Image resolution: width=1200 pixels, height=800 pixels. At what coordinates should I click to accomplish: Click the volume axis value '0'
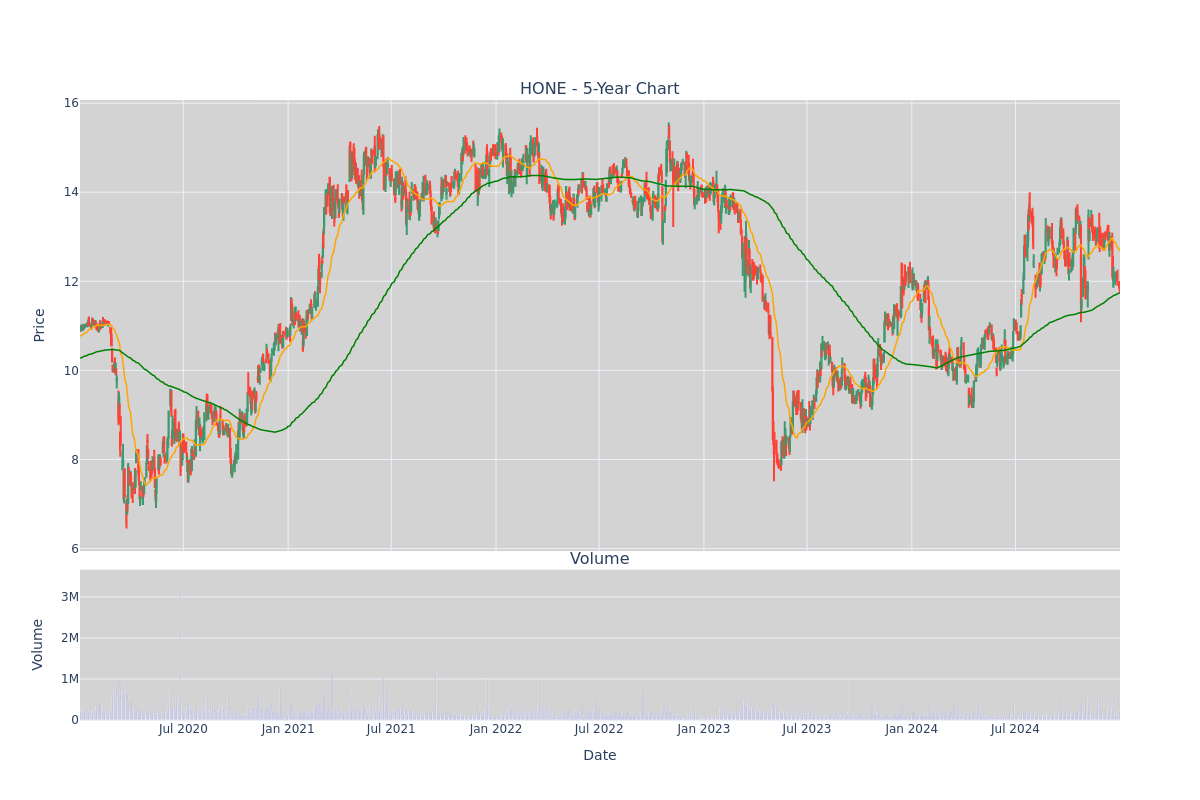[x=75, y=720]
